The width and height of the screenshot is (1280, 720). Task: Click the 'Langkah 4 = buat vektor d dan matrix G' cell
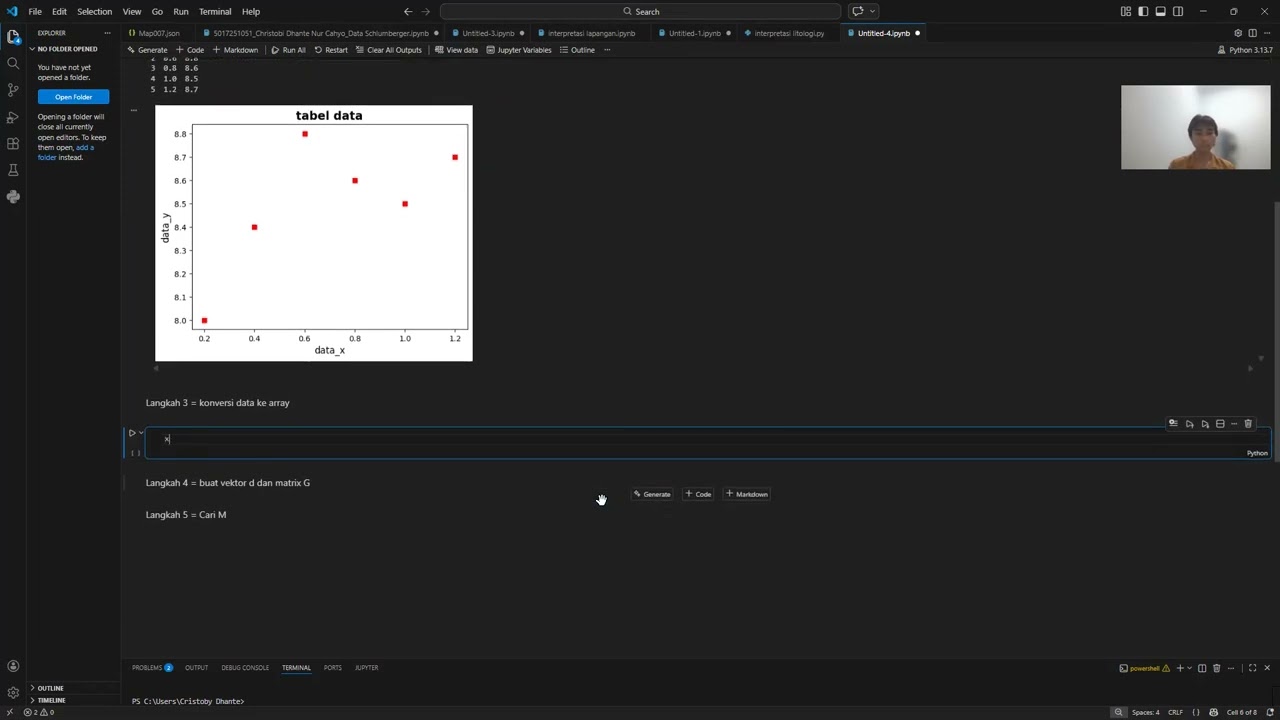click(228, 483)
